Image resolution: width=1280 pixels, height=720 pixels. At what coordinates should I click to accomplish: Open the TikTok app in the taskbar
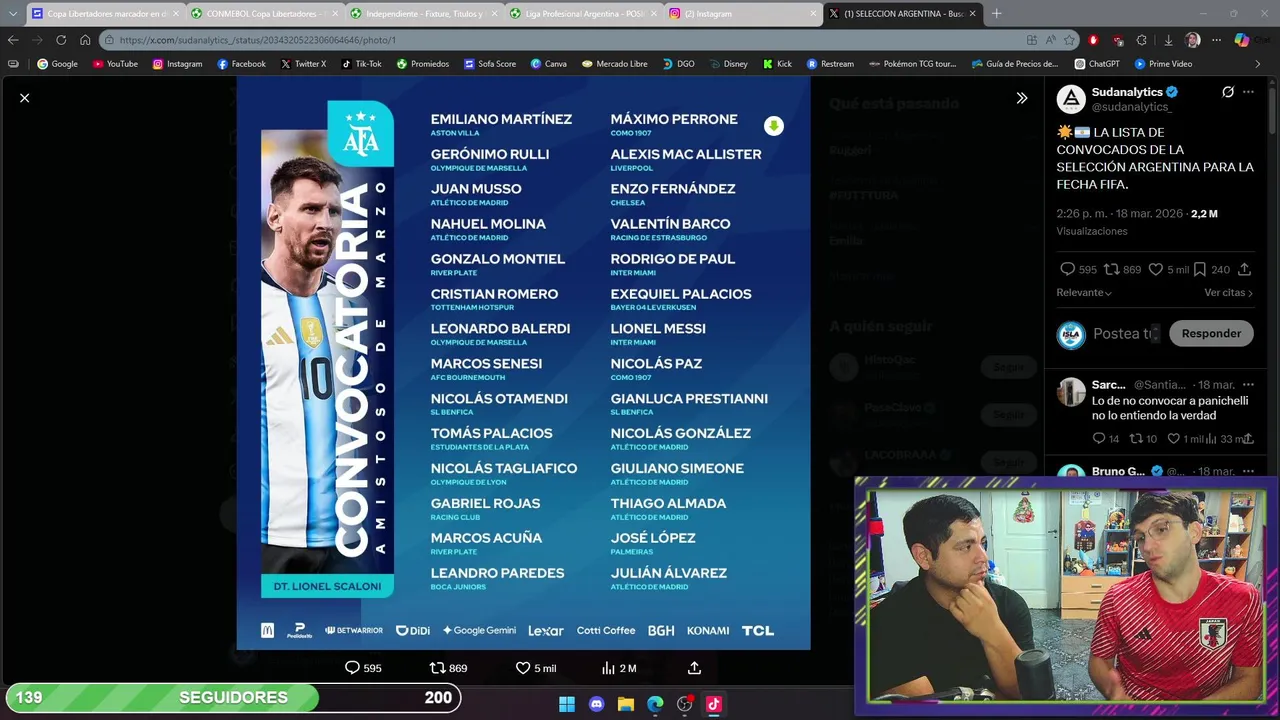pyautogui.click(x=714, y=704)
